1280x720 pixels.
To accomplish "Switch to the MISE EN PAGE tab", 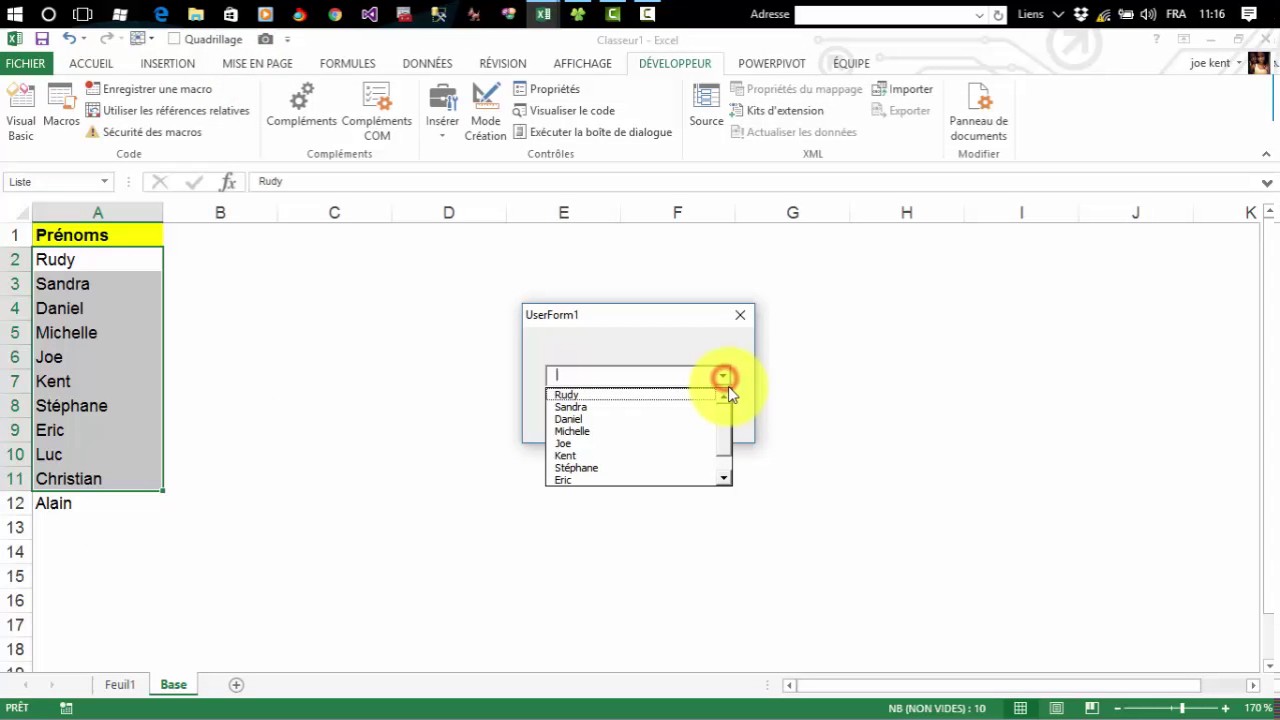I will pyautogui.click(x=257, y=63).
